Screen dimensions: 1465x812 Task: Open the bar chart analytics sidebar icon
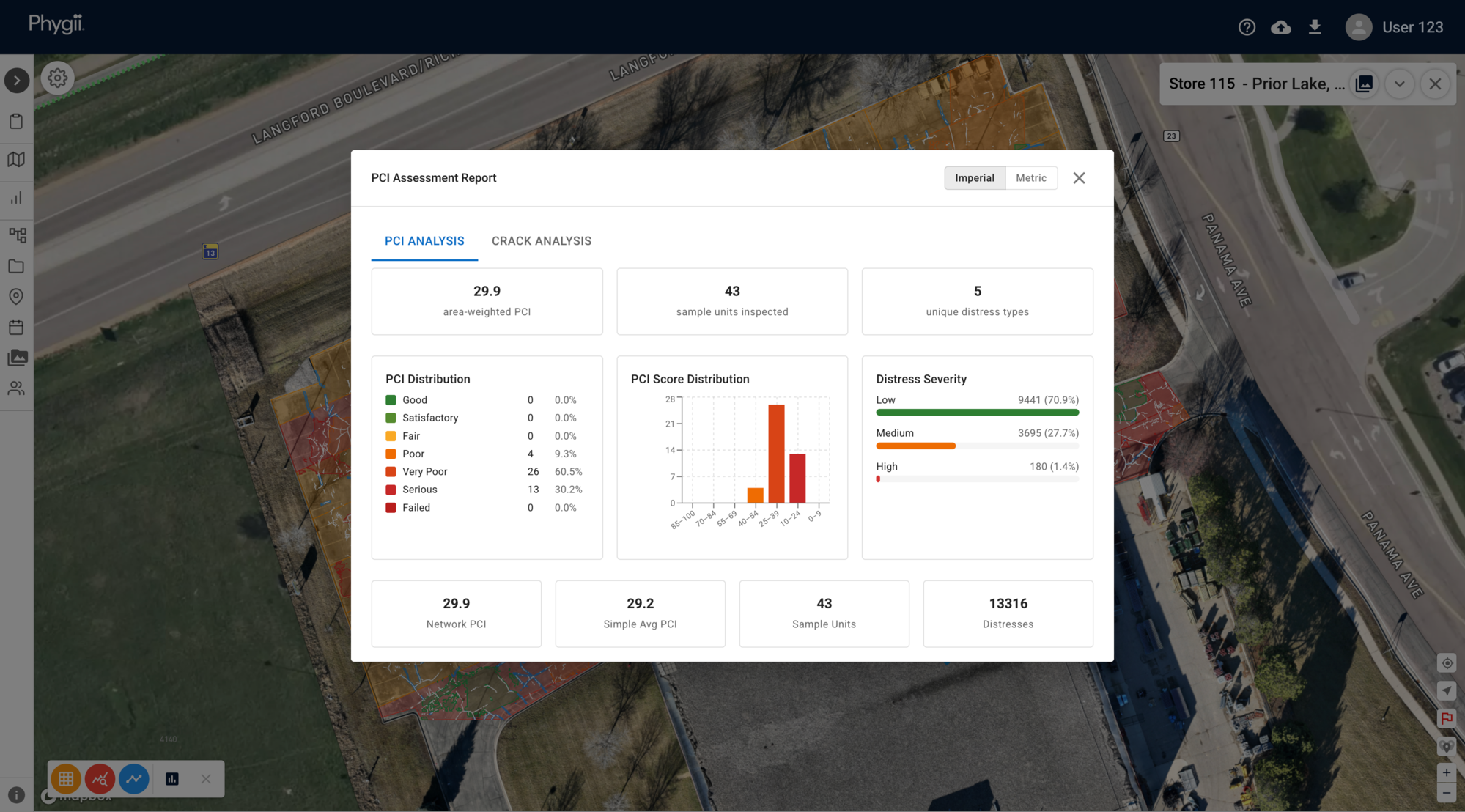click(x=16, y=198)
